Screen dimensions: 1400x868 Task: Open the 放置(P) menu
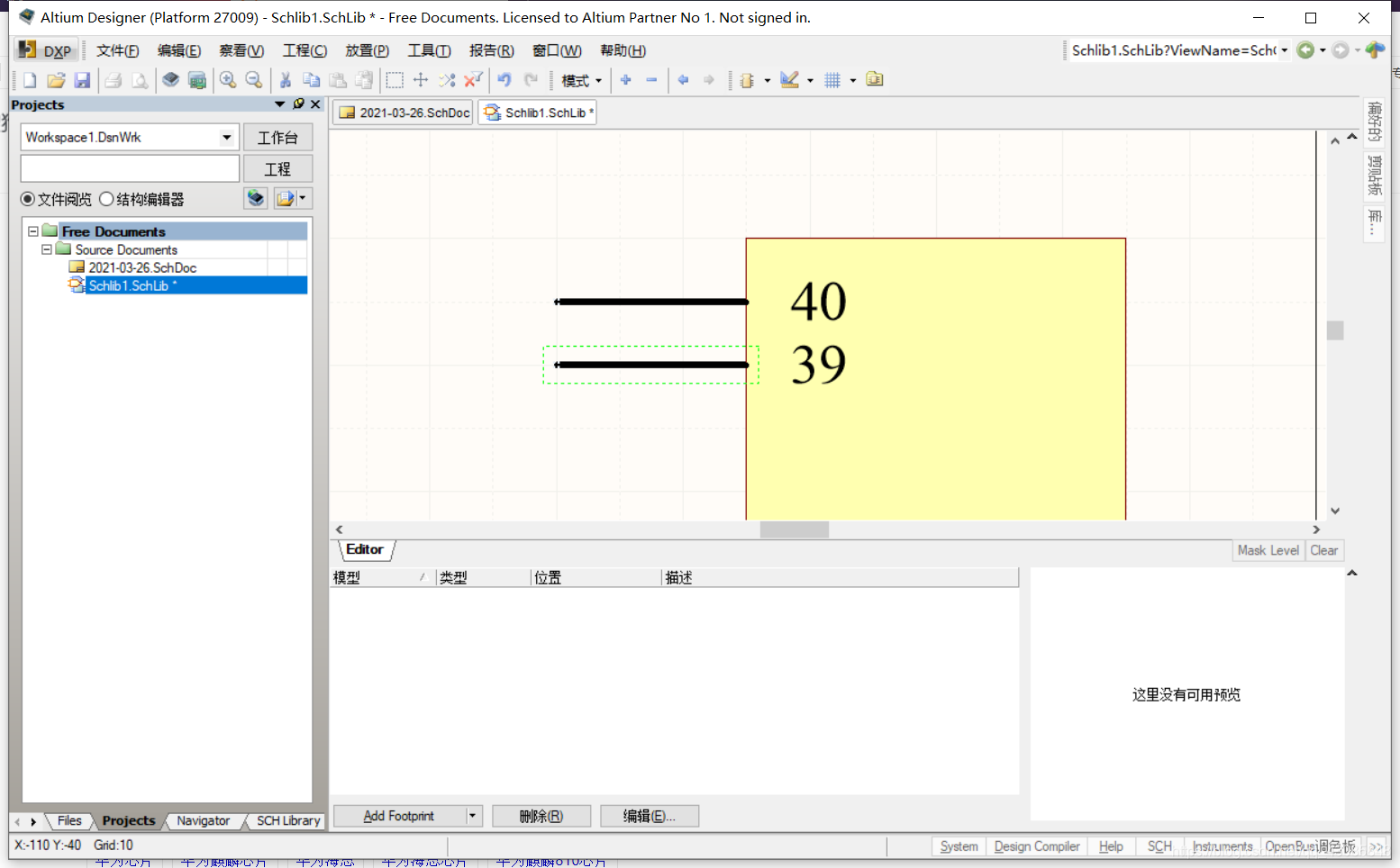[368, 50]
